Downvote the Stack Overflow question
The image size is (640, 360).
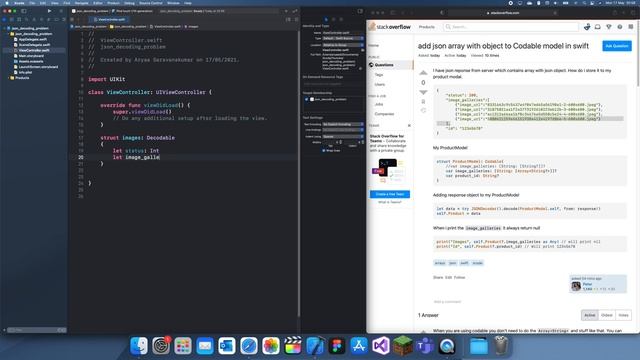[423, 92]
